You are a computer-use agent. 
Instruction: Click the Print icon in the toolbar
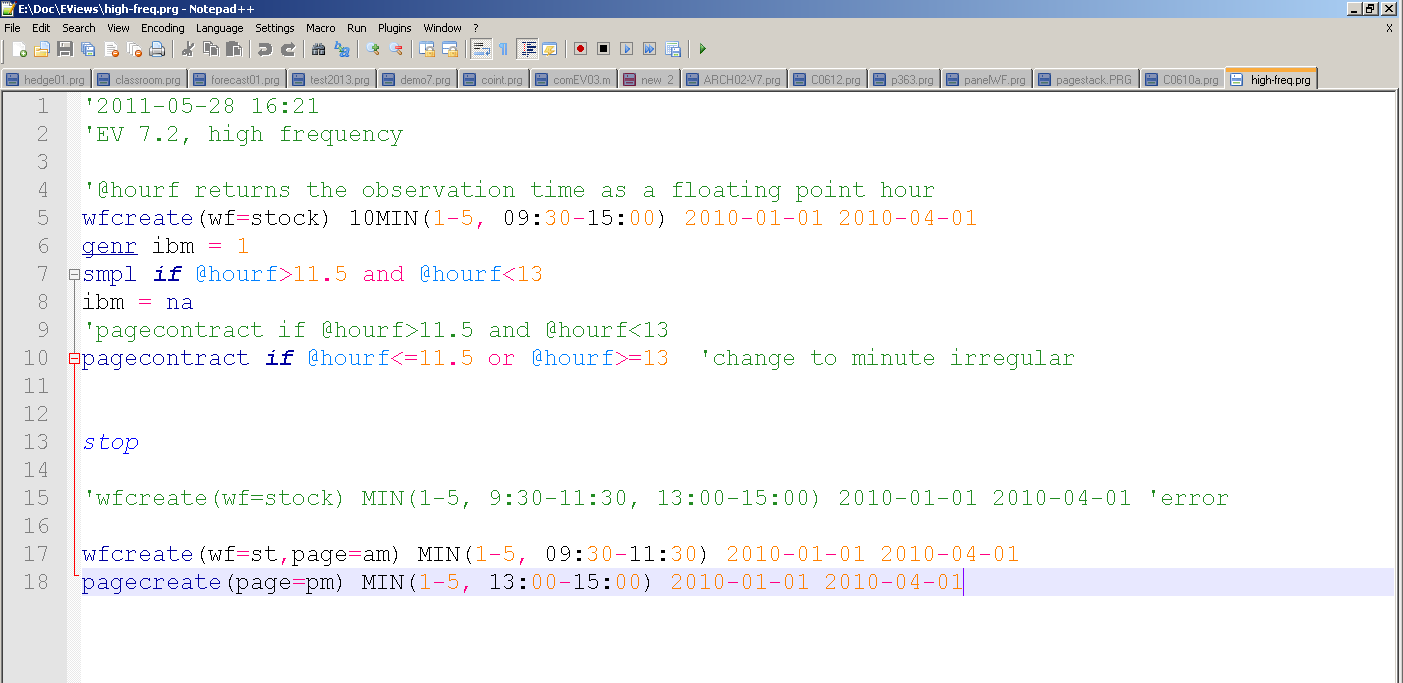tap(157, 49)
